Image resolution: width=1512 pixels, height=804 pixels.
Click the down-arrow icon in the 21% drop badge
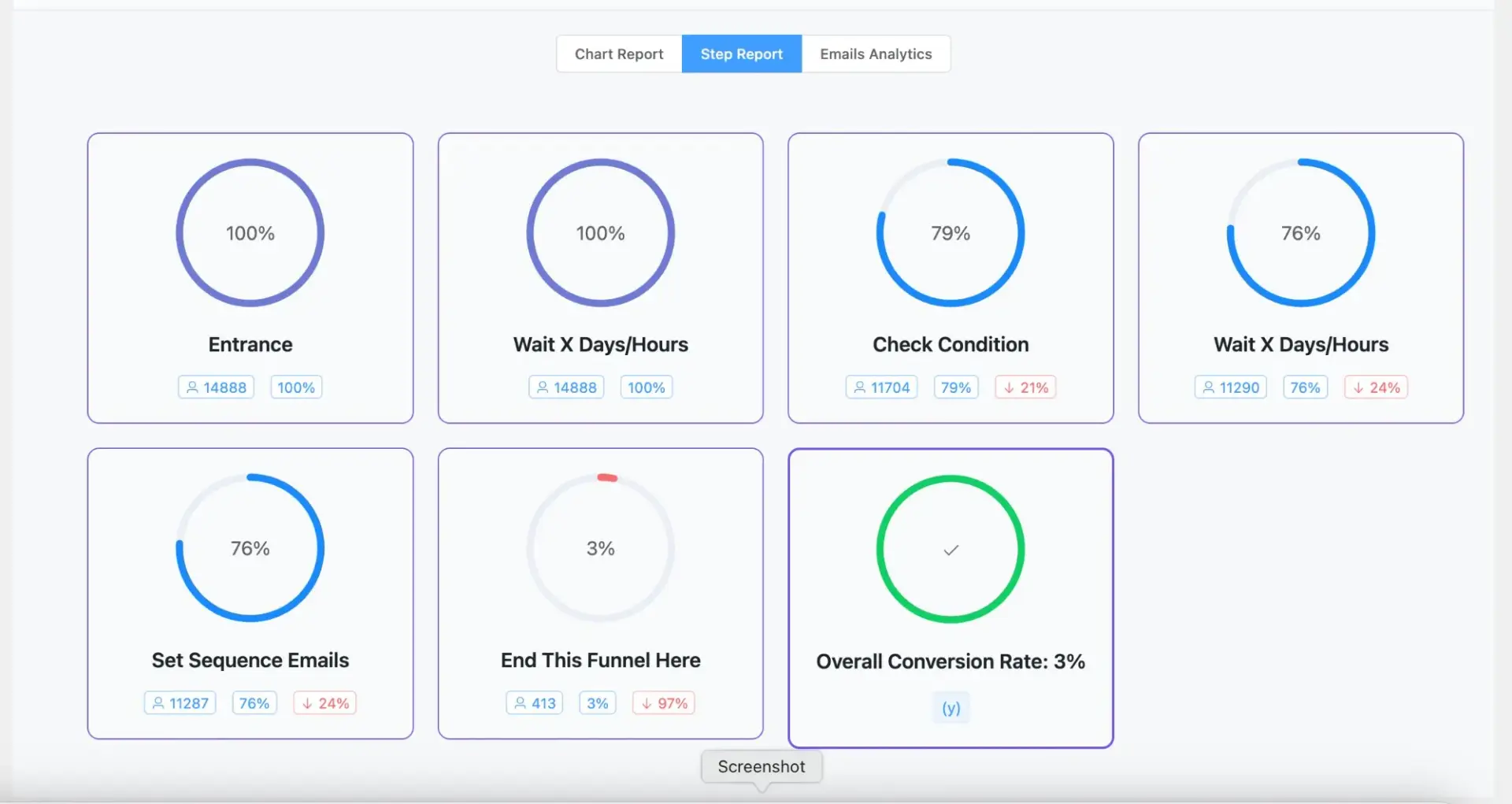pos(1009,387)
